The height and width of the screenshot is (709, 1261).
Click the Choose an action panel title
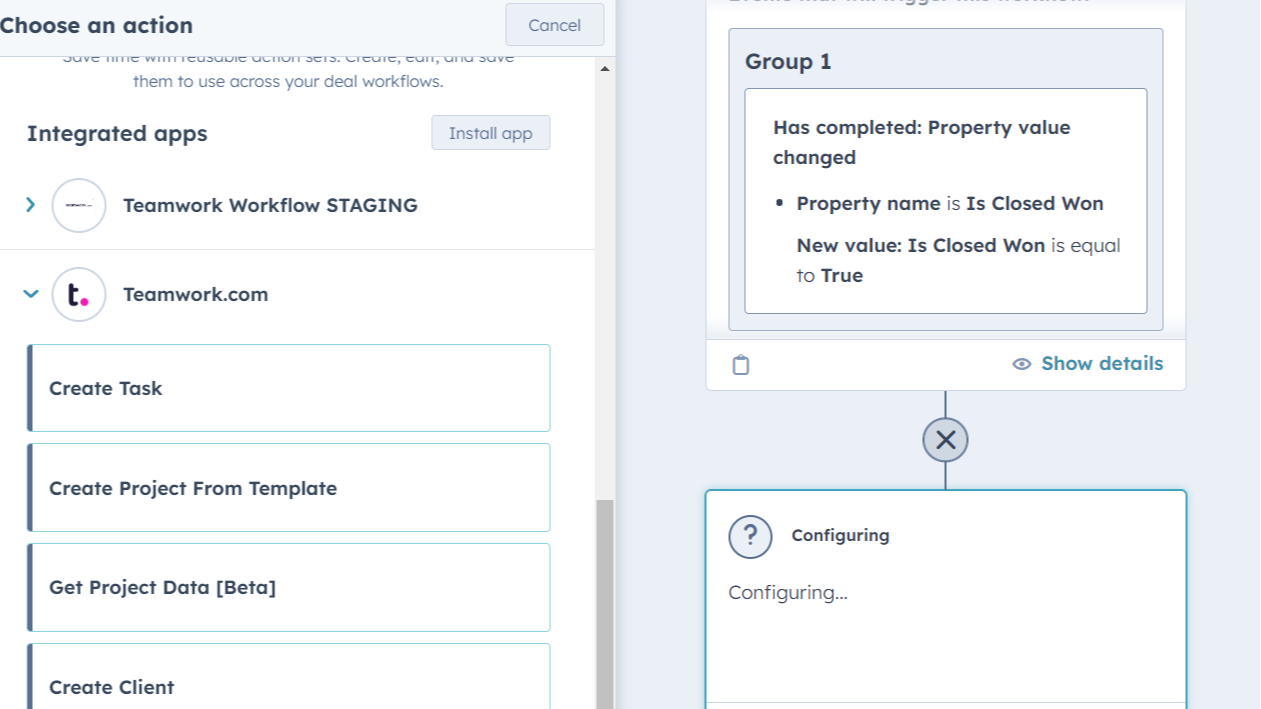click(97, 25)
